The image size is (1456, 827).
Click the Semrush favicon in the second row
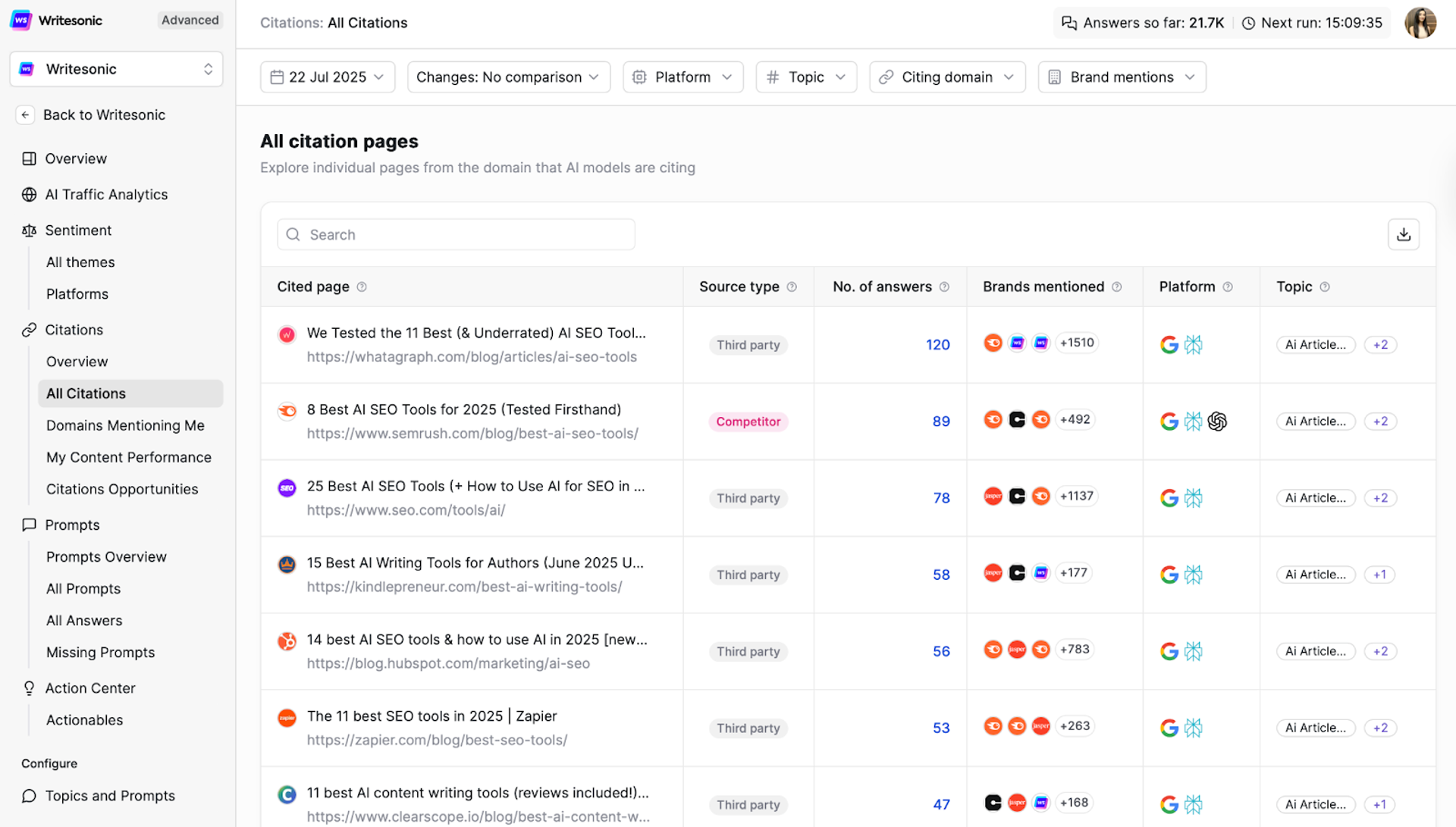[287, 411]
